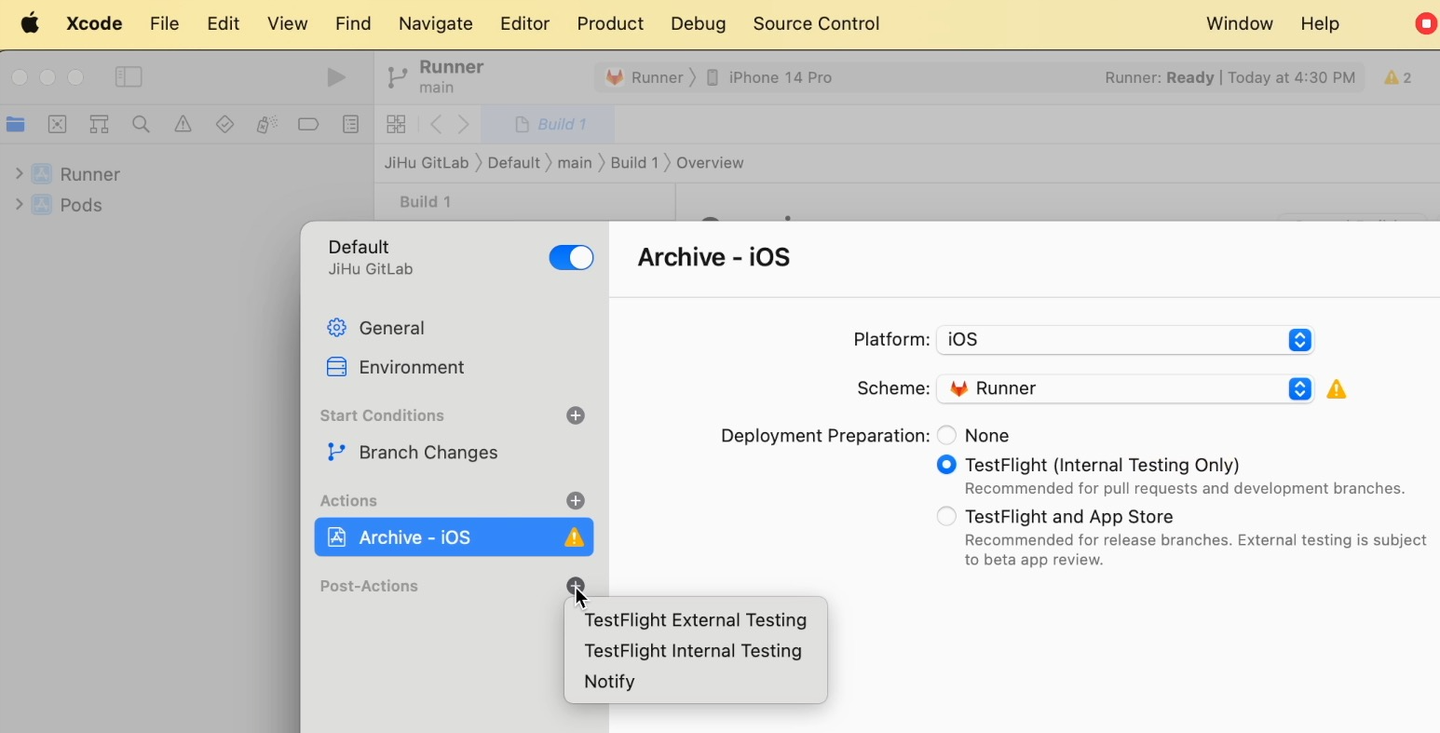Expand the Runner project tree item

[18, 174]
